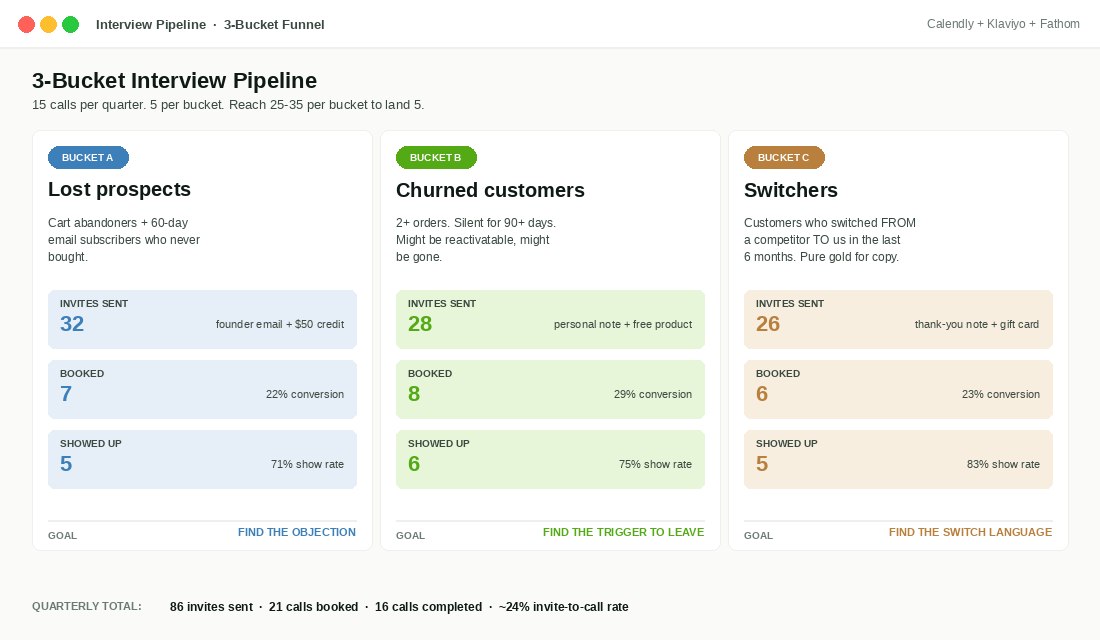Click 'thank-you note + gift card' note
The width and height of the screenshot is (1100, 640).
point(977,324)
